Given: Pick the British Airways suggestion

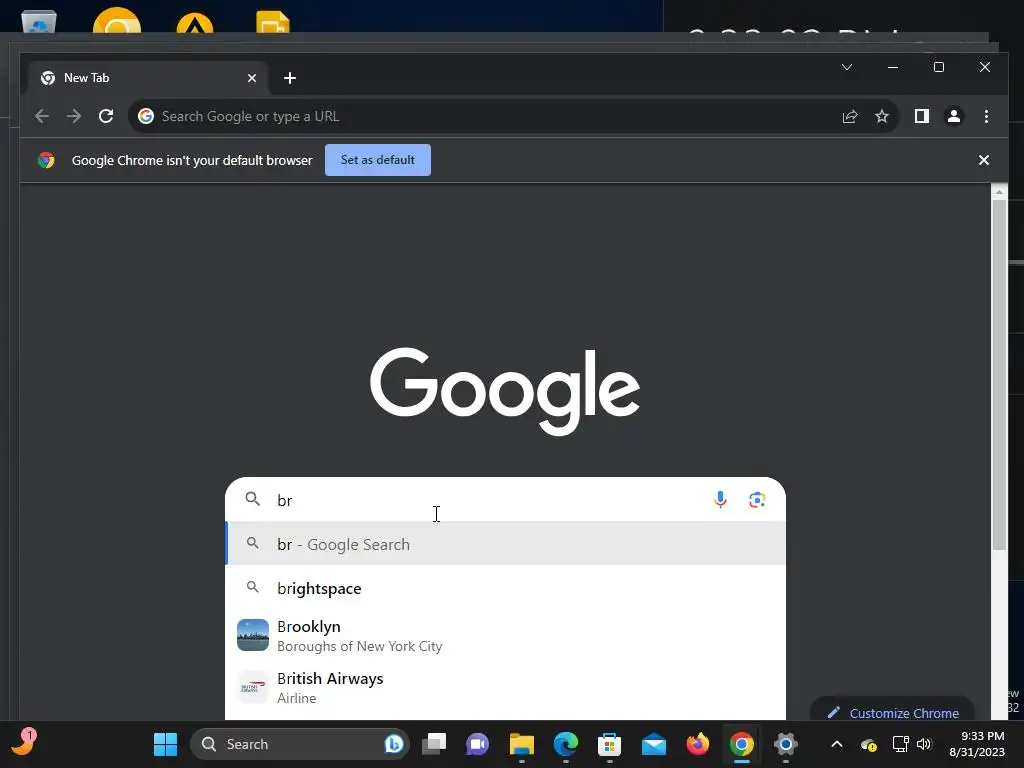Looking at the screenshot, I should 505,687.
